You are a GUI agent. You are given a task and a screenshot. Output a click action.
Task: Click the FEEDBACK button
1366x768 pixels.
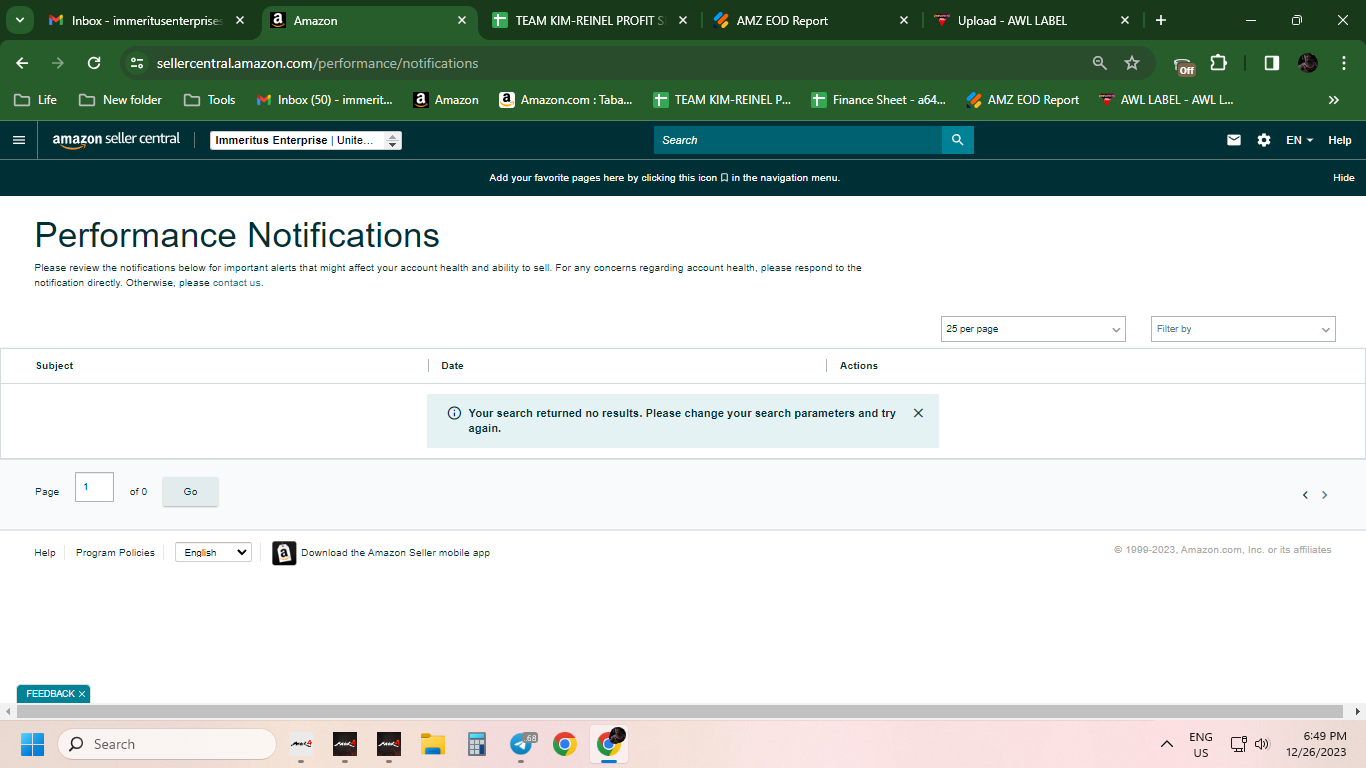(50, 694)
